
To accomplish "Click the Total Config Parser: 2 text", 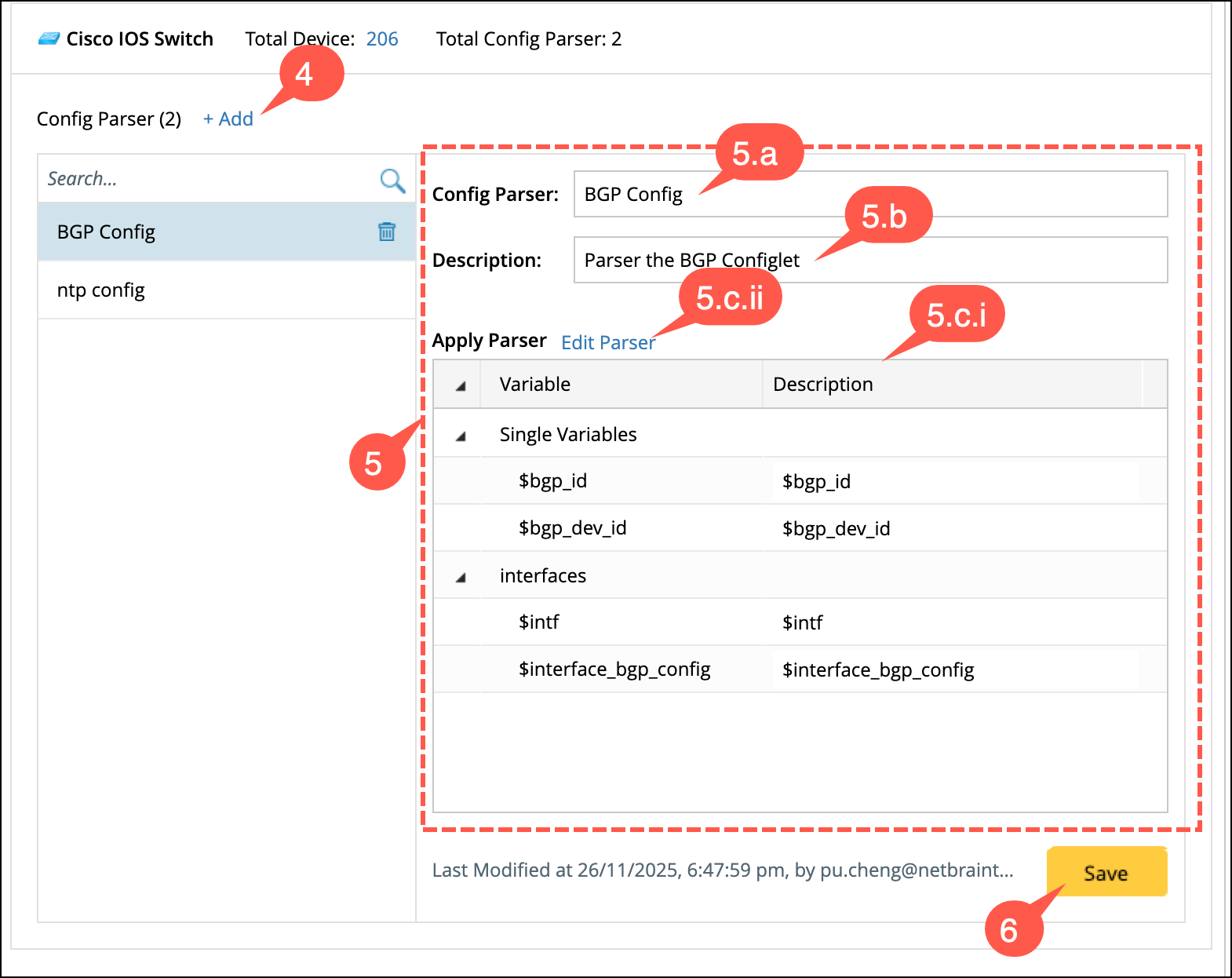I will pos(529,38).
